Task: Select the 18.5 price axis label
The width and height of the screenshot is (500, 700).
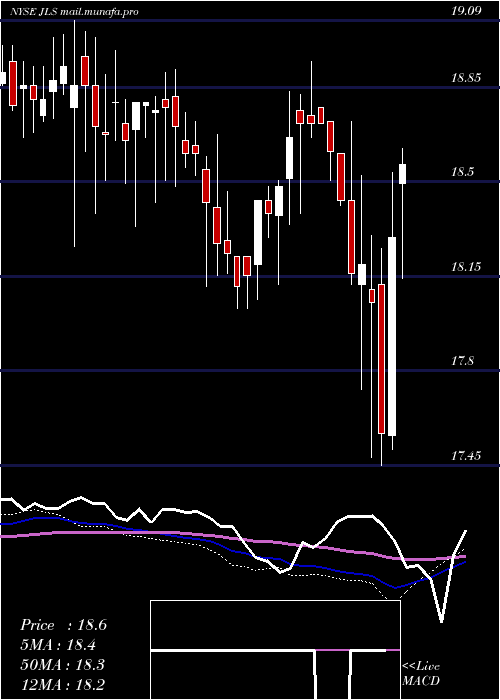Action: (462, 172)
